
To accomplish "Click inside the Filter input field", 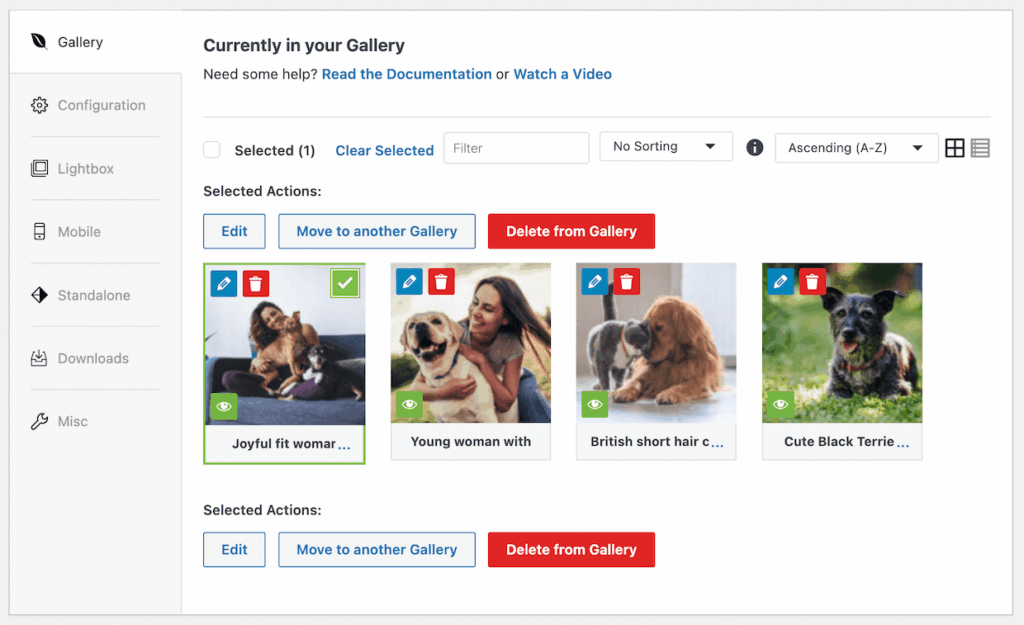I will [x=516, y=147].
